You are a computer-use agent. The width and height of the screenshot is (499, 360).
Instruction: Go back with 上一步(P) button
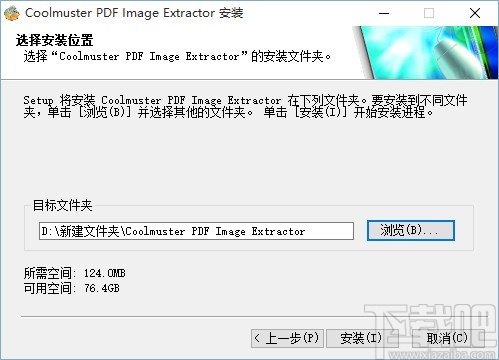[x=287, y=339]
